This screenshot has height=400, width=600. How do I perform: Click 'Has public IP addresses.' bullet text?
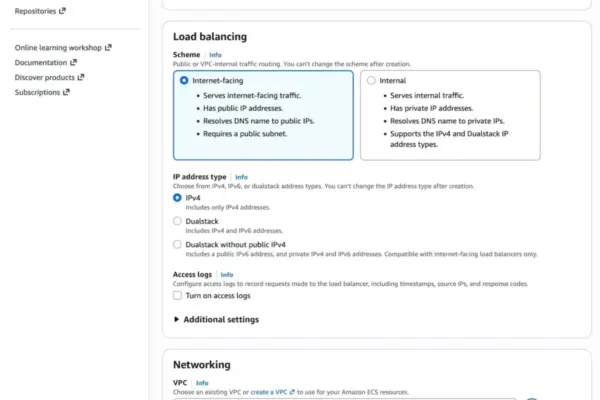point(243,108)
